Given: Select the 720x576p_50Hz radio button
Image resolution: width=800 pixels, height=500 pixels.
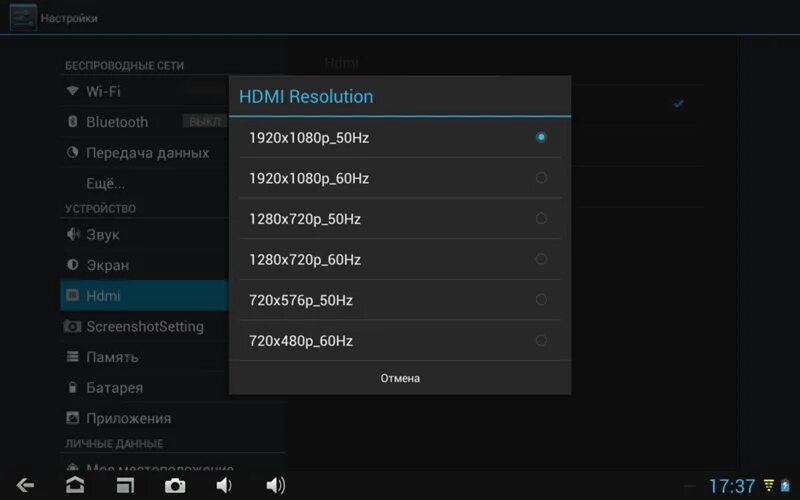Looking at the screenshot, I should coord(541,299).
